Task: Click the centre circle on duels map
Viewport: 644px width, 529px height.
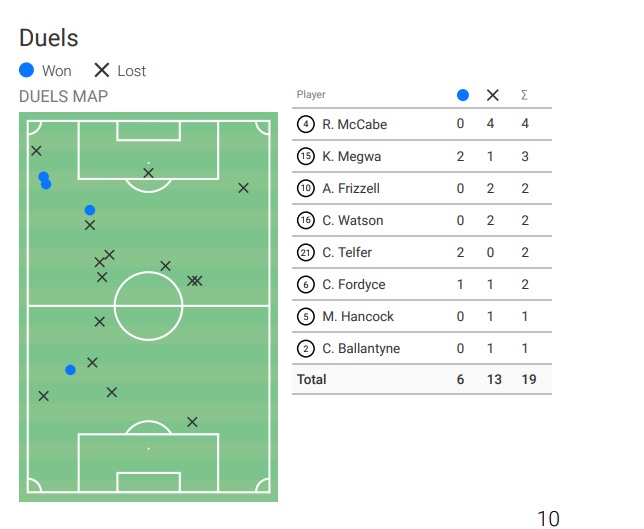Action: coord(148,306)
